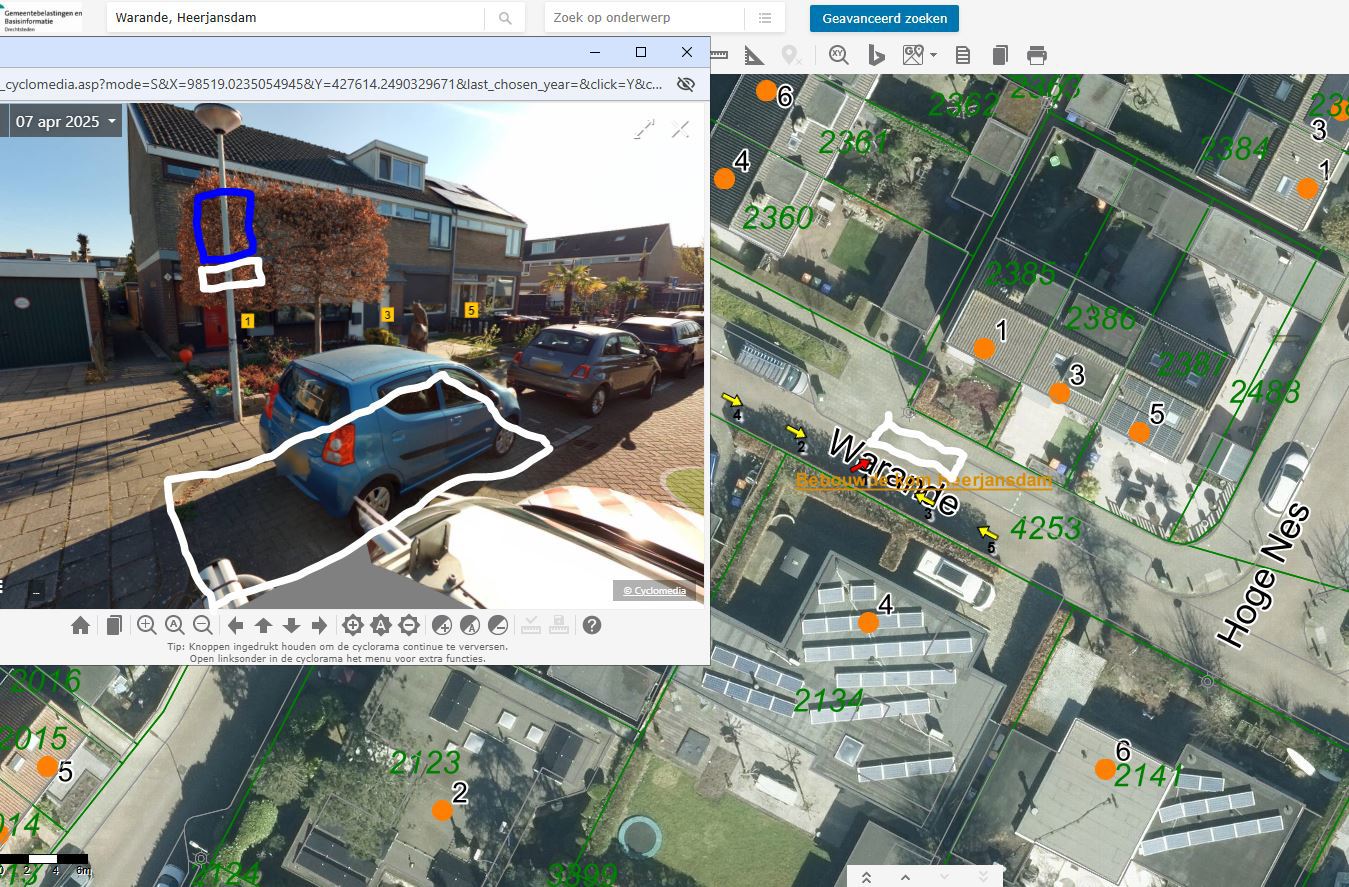Image resolution: width=1349 pixels, height=887 pixels.
Task: Zoom out the cyclorama with magnifier minus
Action: [202, 626]
